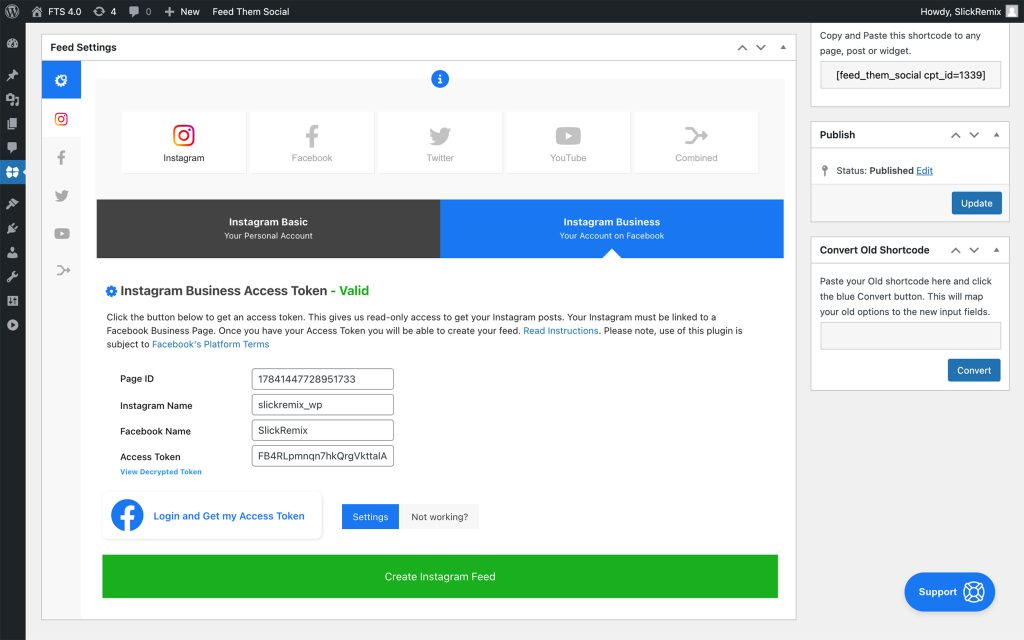The image size is (1024, 640).
Task: Click the old shortcode input field
Action: click(910, 336)
